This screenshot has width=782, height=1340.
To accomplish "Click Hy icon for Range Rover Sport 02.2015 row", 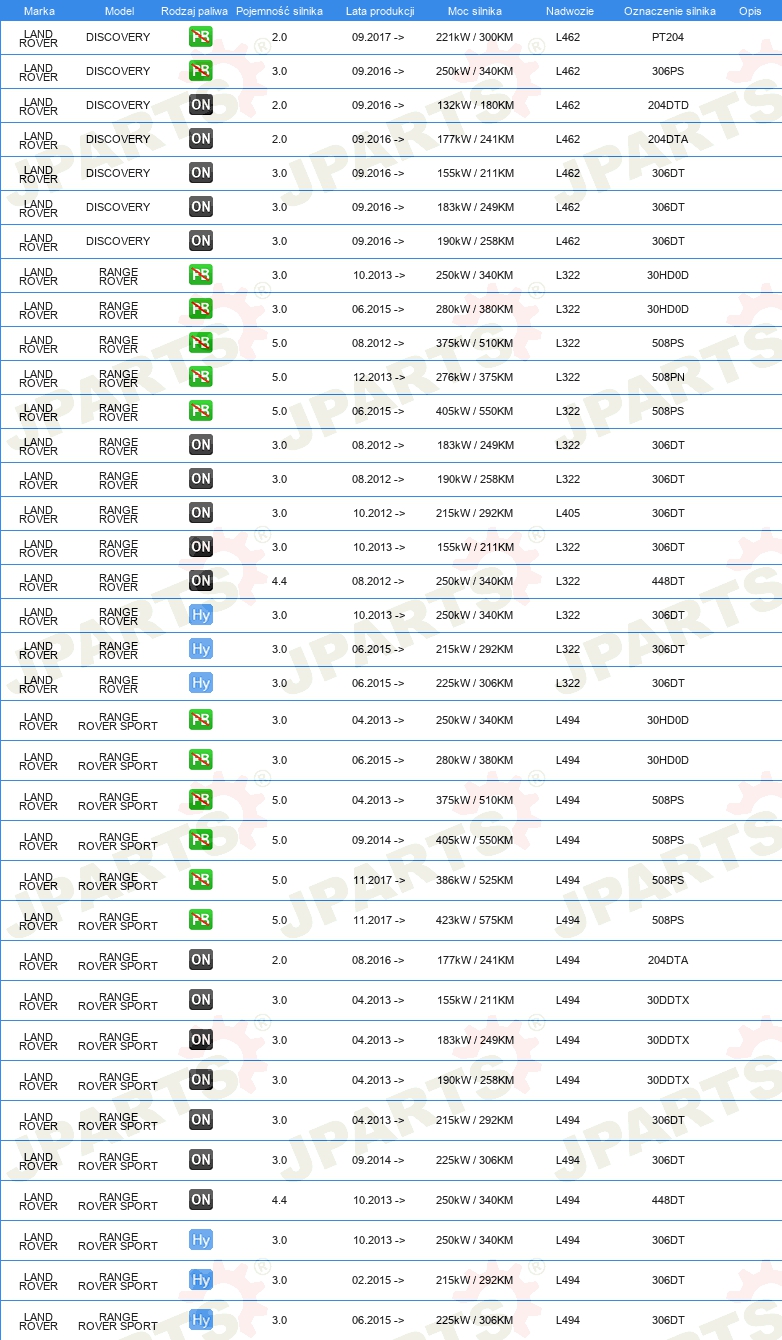I will coord(201,1280).
